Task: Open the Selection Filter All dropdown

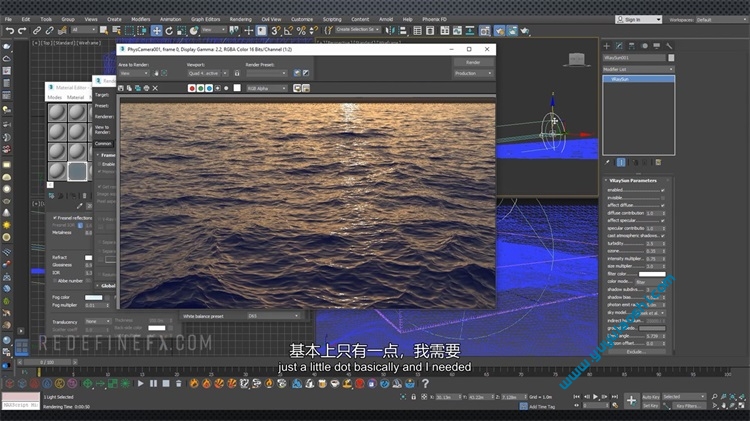Action: [84, 30]
